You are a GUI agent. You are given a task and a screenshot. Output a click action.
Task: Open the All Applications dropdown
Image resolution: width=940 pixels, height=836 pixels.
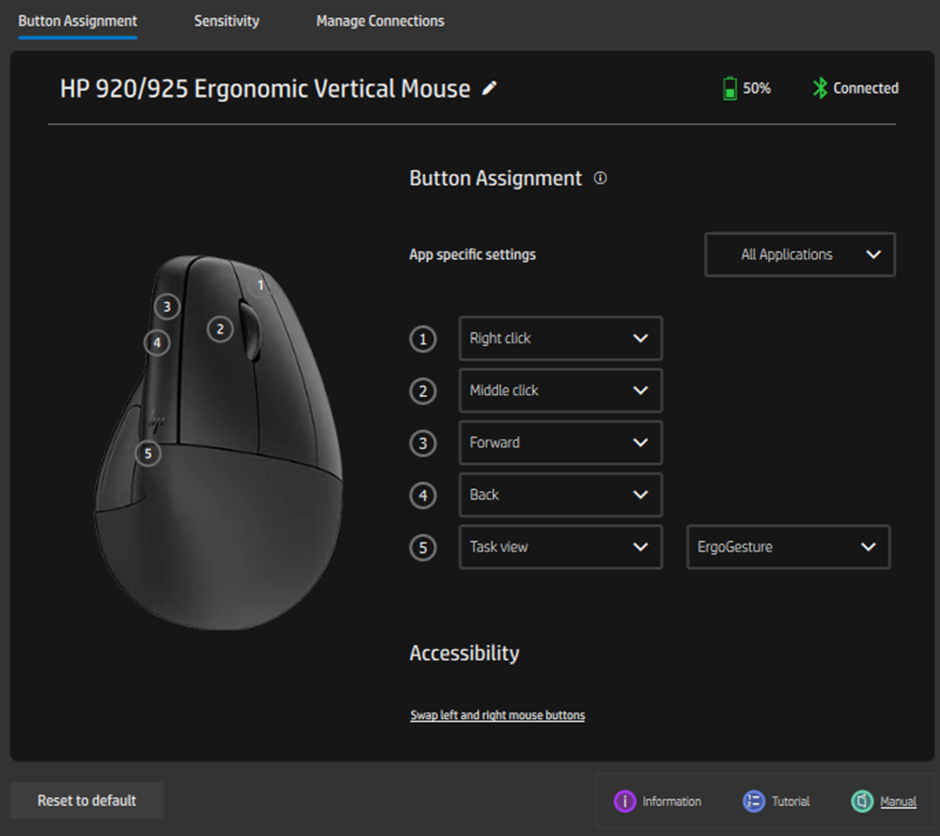tap(800, 255)
